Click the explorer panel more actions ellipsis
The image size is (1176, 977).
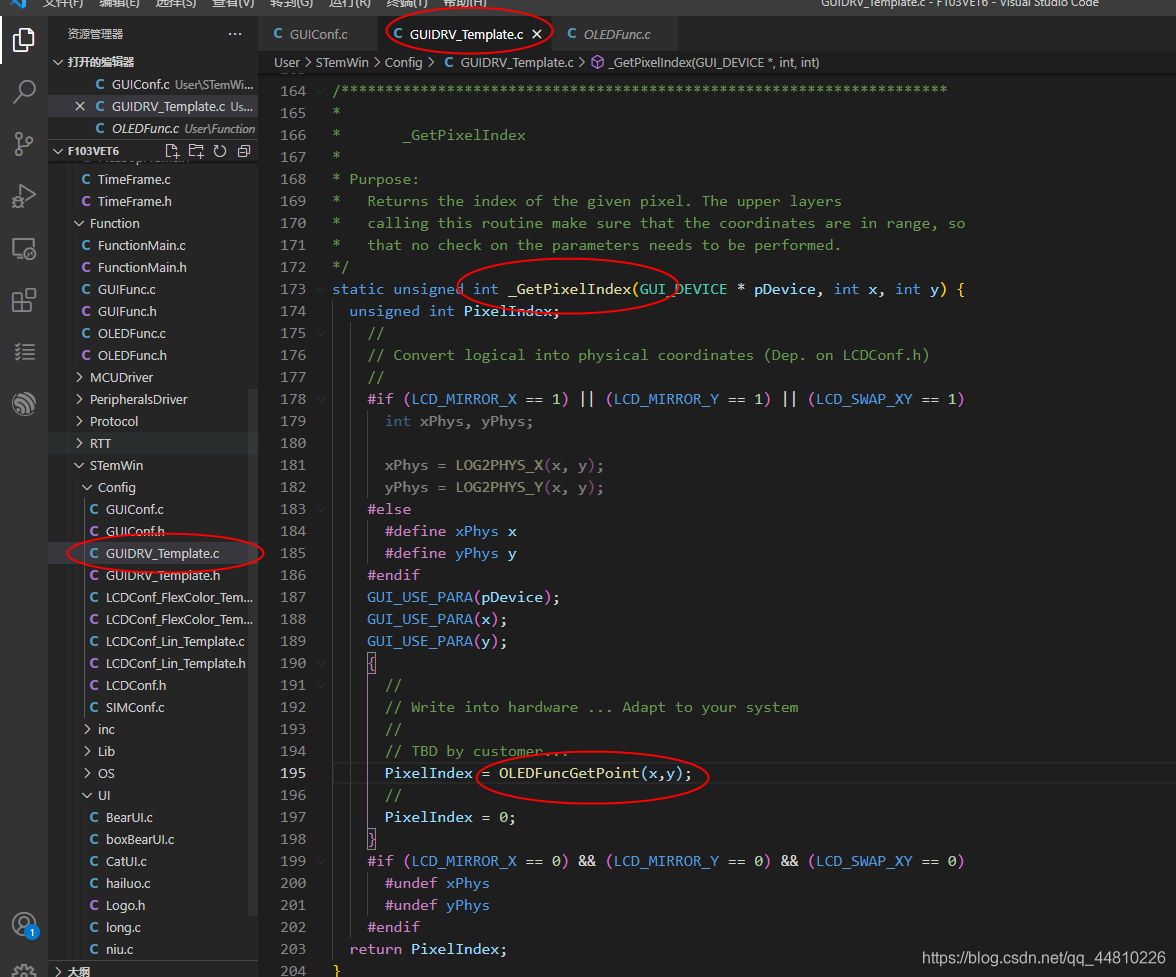click(x=235, y=34)
